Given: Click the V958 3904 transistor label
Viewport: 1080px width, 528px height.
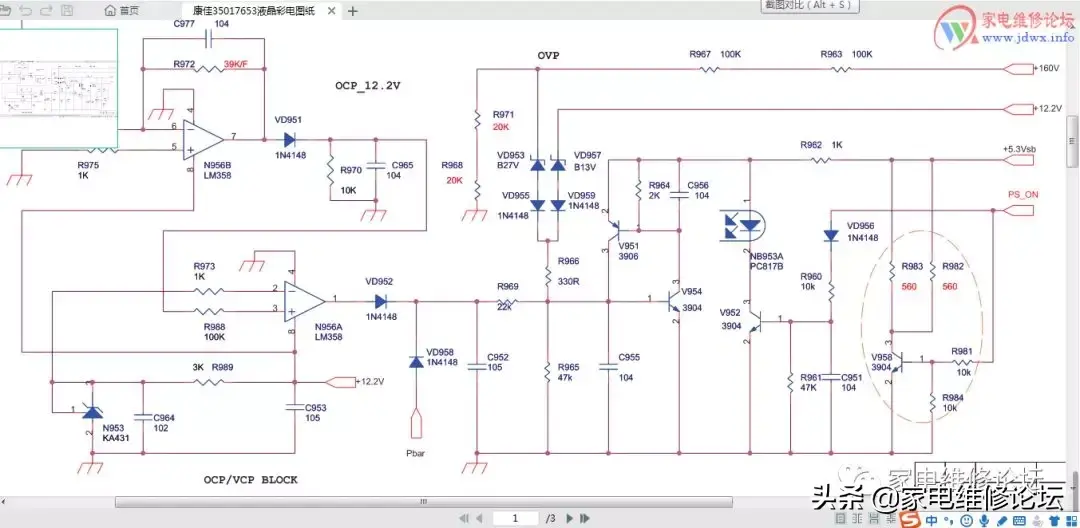Looking at the screenshot, I should click(x=882, y=362).
